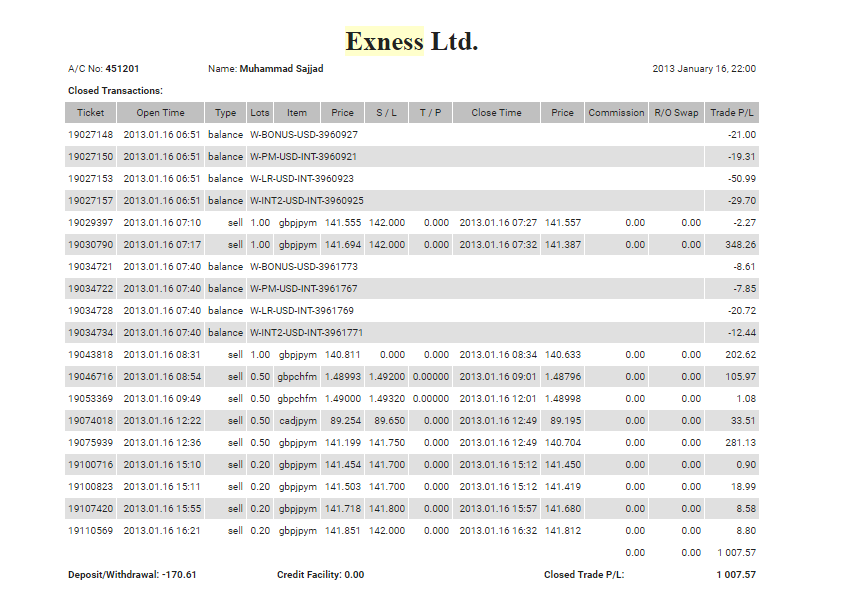This screenshot has width=867, height=599.
Task: Select ticket 19043818
Action: (x=90, y=355)
